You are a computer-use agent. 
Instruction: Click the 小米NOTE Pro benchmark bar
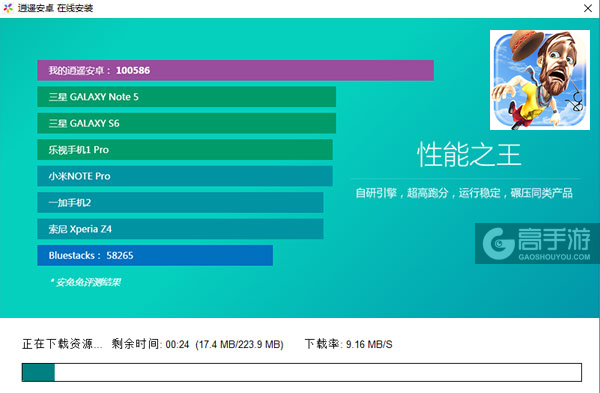(x=185, y=176)
